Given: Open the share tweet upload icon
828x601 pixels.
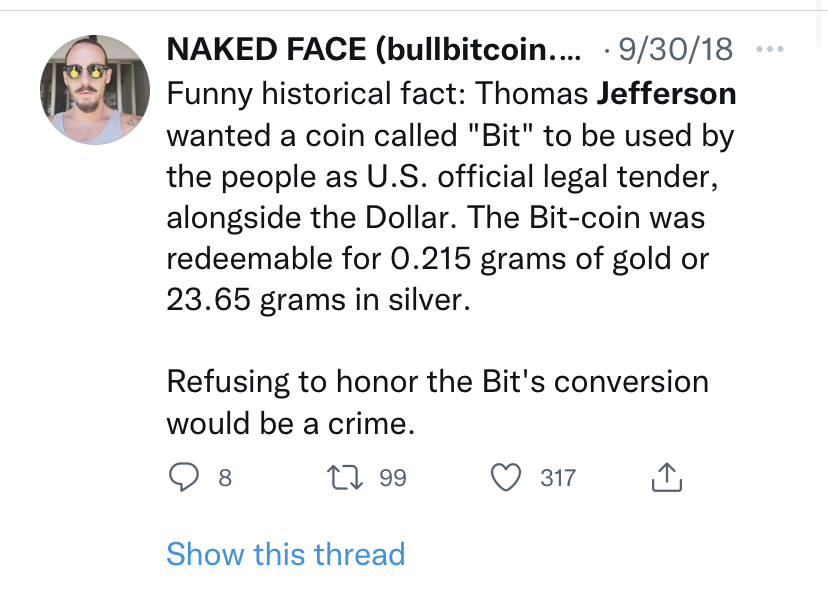Looking at the screenshot, I should pos(666,478).
